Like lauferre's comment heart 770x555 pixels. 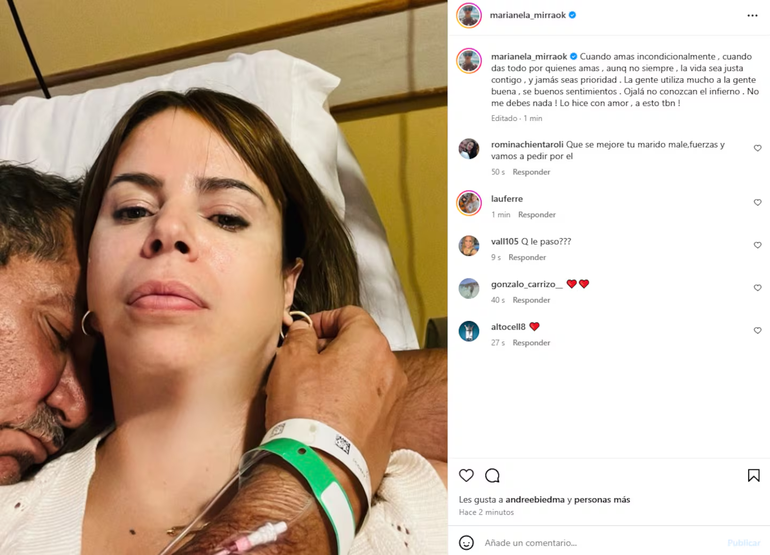(x=757, y=202)
